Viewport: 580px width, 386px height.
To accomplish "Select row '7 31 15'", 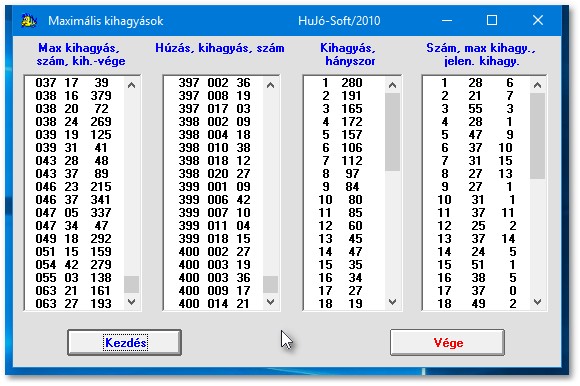I will [477, 160].
